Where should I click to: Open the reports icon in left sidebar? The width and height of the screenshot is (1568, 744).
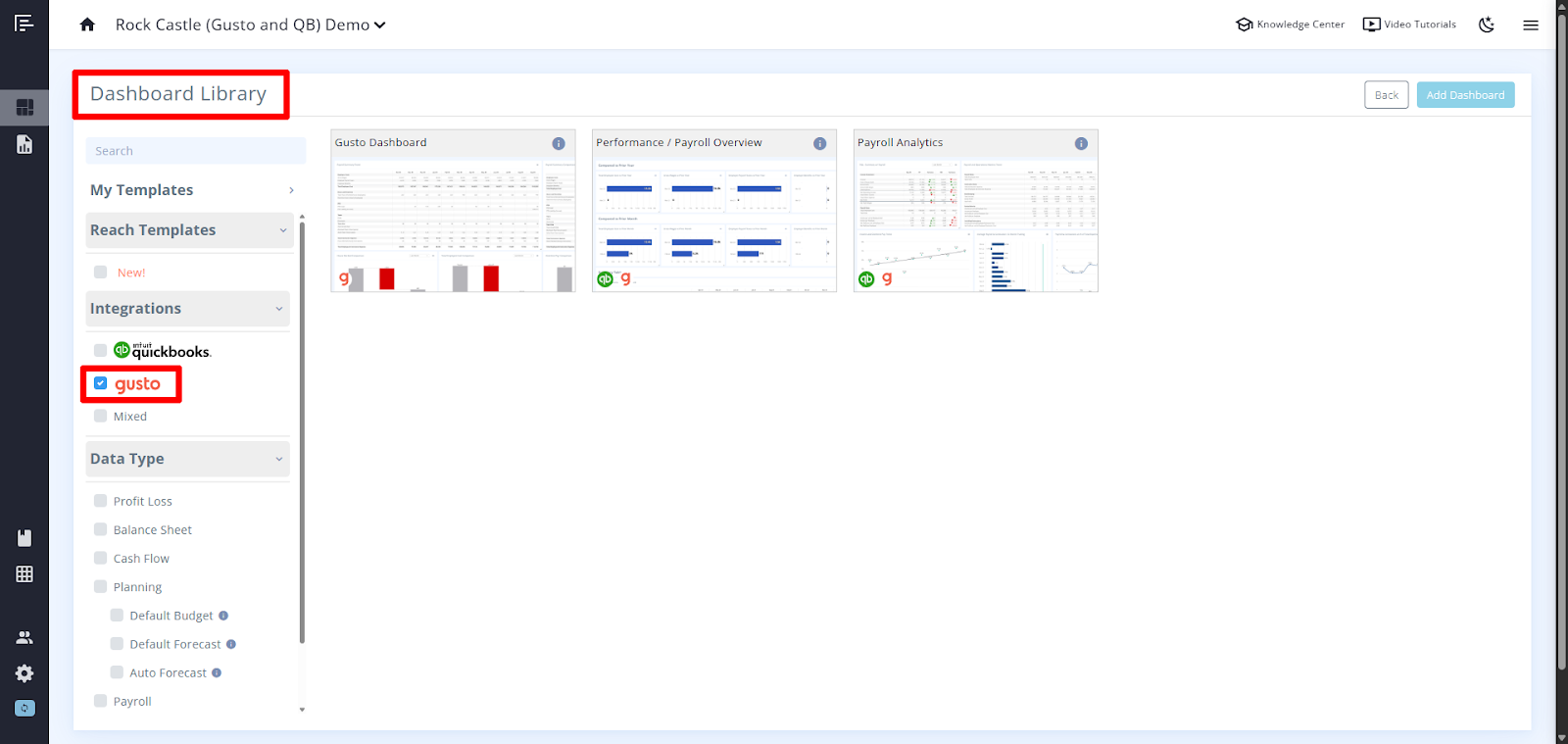[x=24, y=145]
